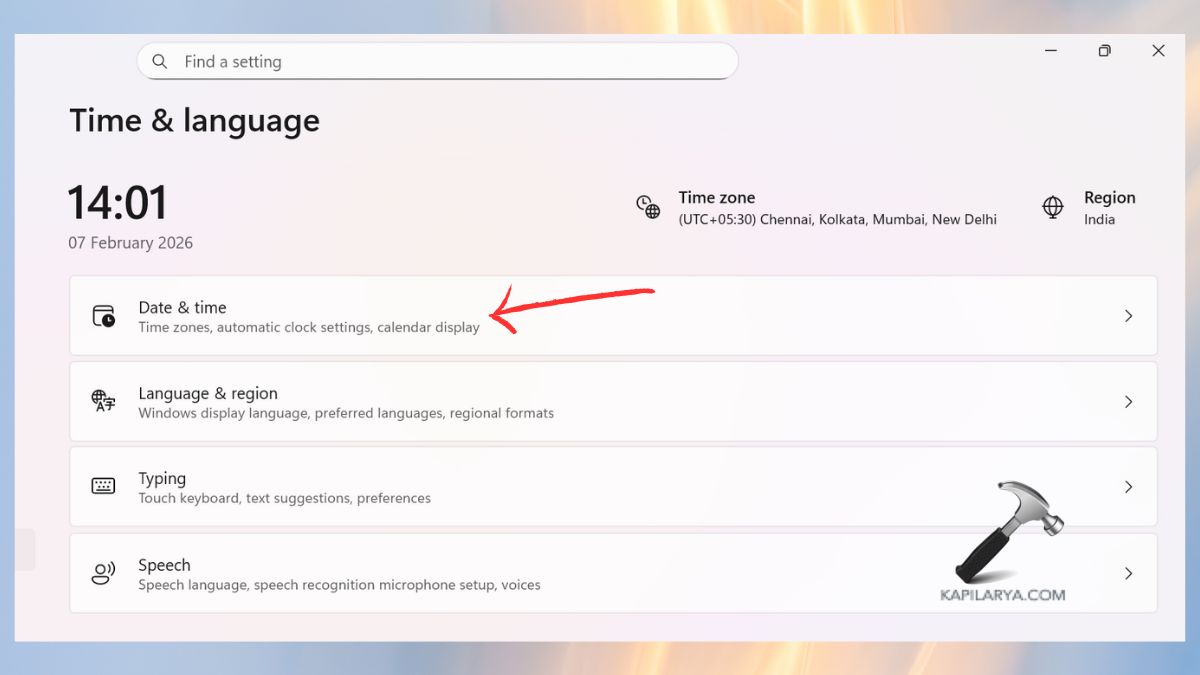
Task: Click the Time & language page heading
Action: 193,120
